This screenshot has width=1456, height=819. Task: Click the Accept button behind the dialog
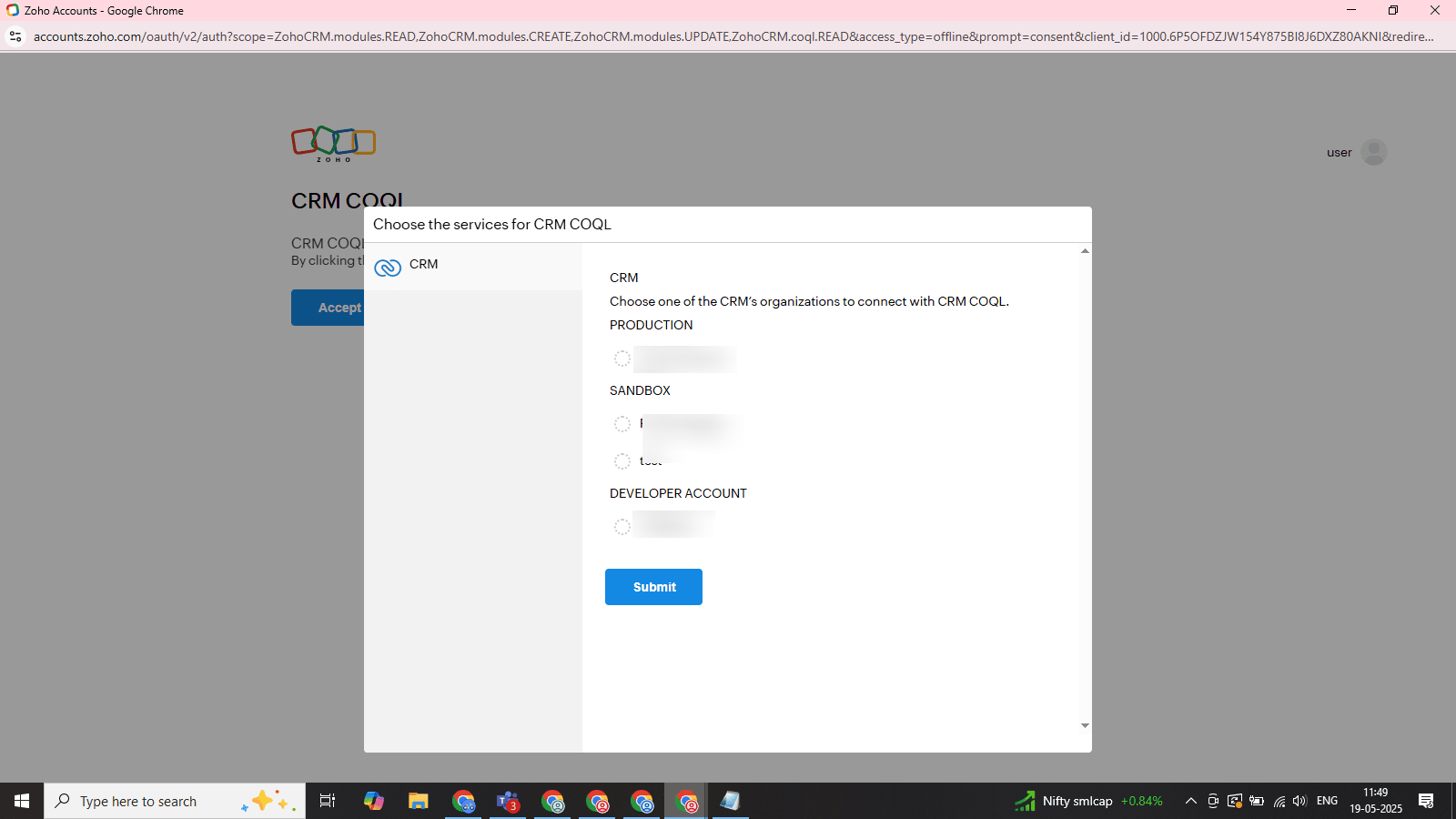(328, 308)
